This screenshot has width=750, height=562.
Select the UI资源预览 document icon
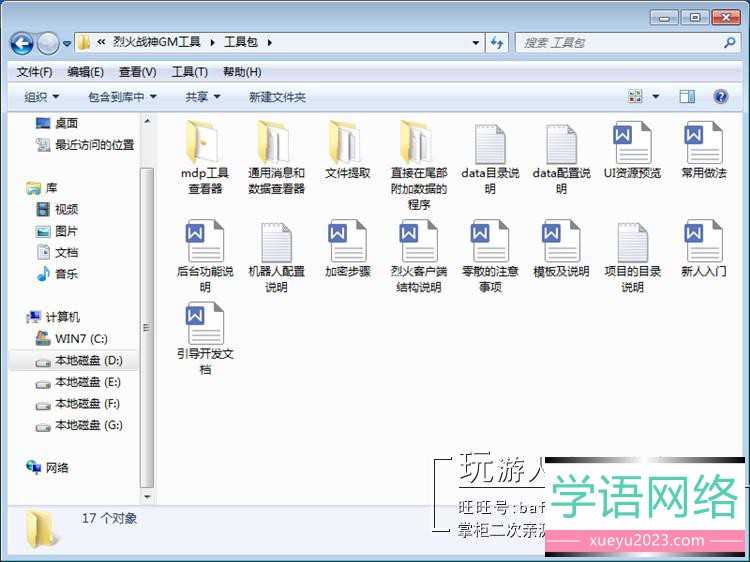coord(631,143)
